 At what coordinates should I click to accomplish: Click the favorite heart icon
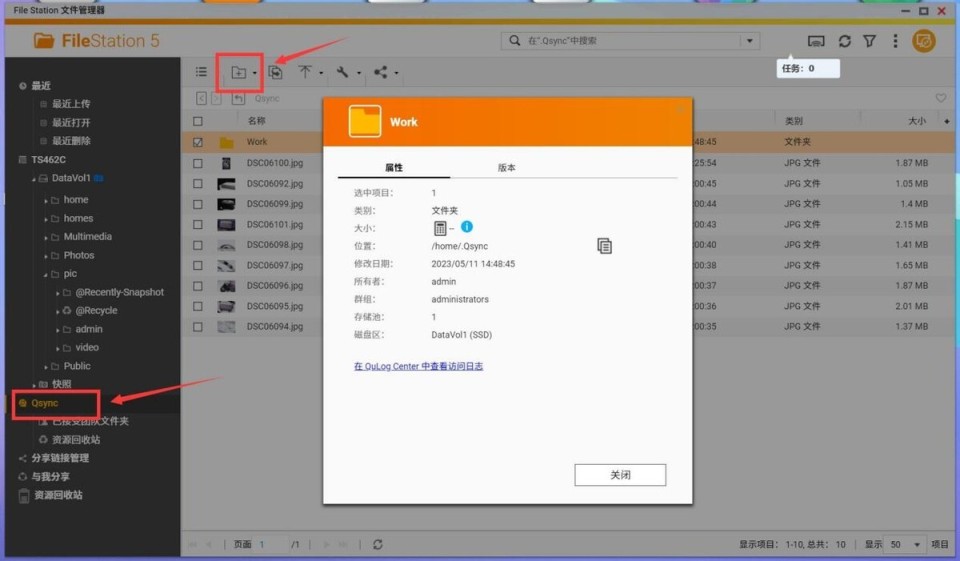point(940,98)
